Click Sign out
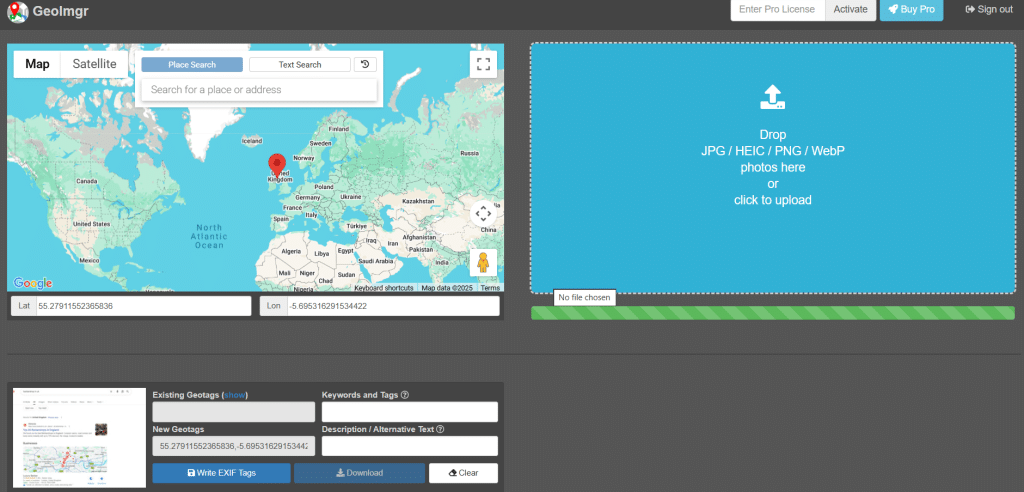Screen dimensions: 1024x492 [x=988, y=10]
